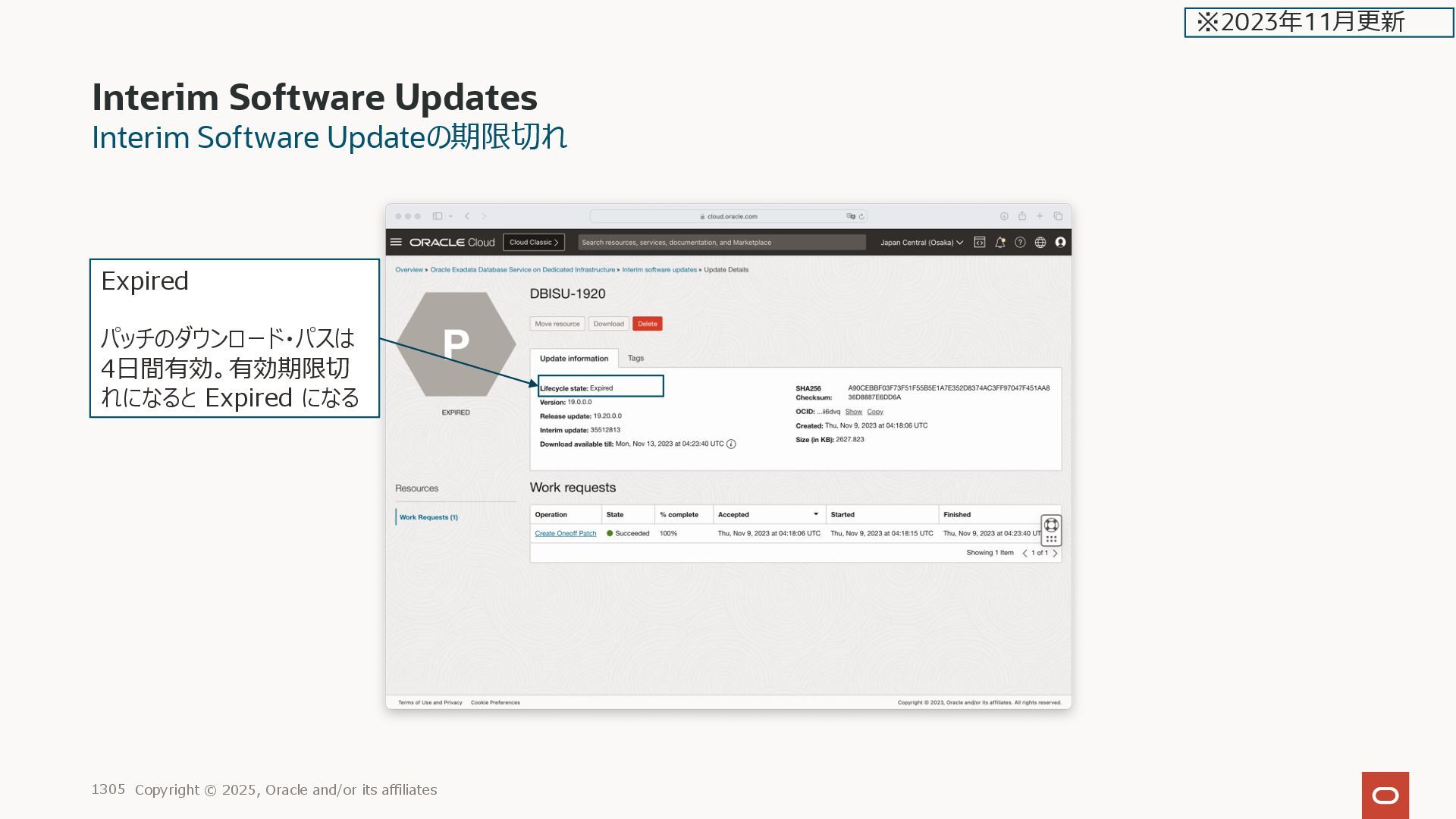This screenshot has height=819, width=1456.
Task: Open the Create Oneoff Patch link
Action: 565,534
